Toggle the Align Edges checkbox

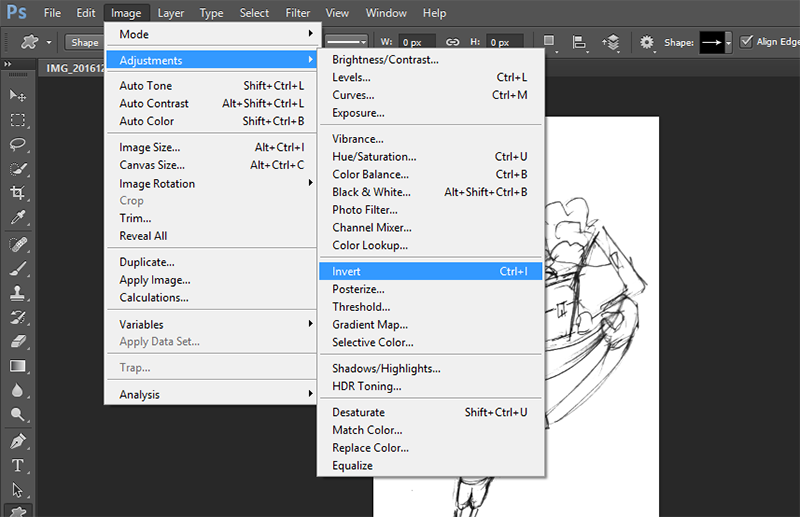tap(746, 41)
